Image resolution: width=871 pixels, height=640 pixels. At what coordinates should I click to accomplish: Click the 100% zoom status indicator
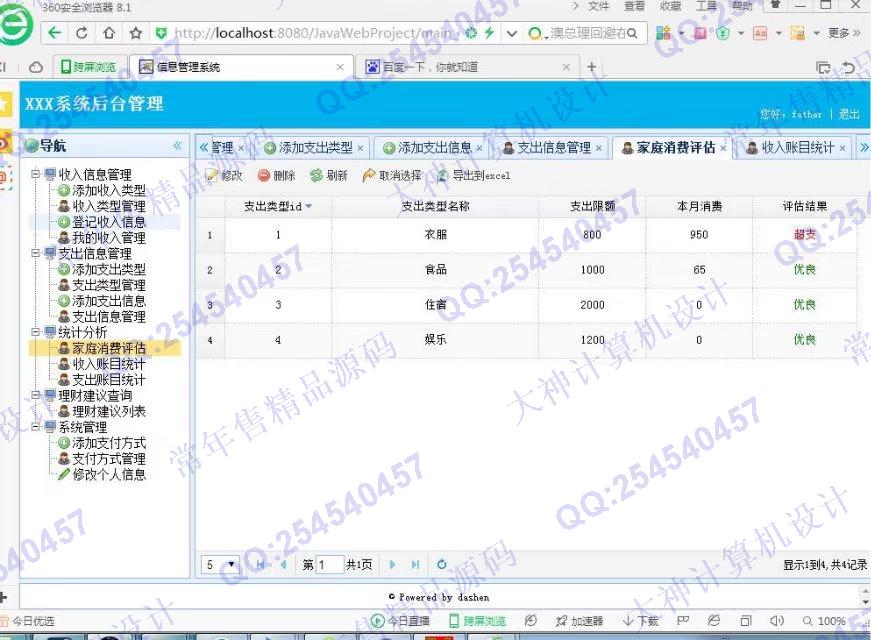point(824,621)
